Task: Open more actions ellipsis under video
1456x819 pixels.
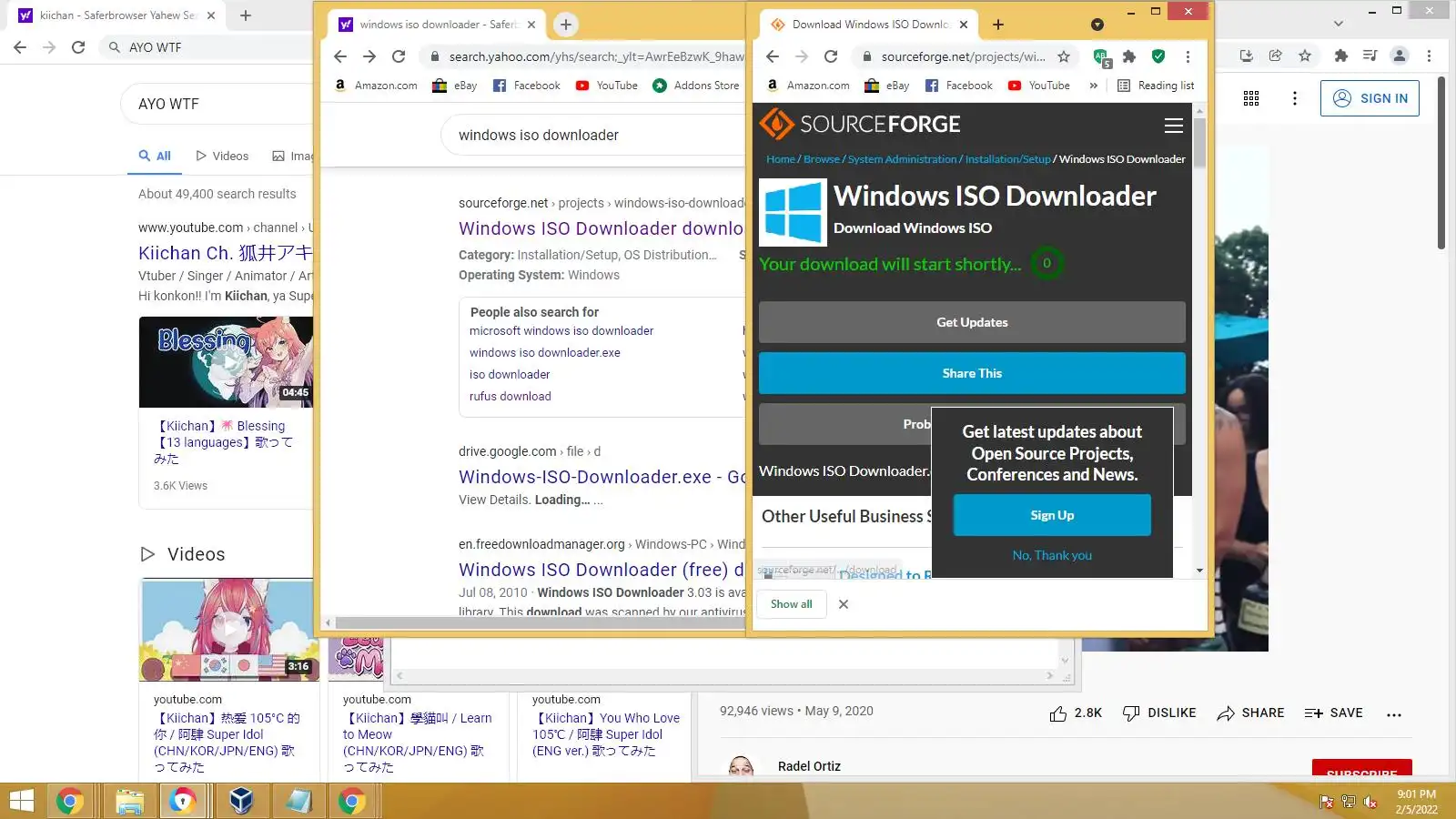Action: click(x=1394, y=714)
